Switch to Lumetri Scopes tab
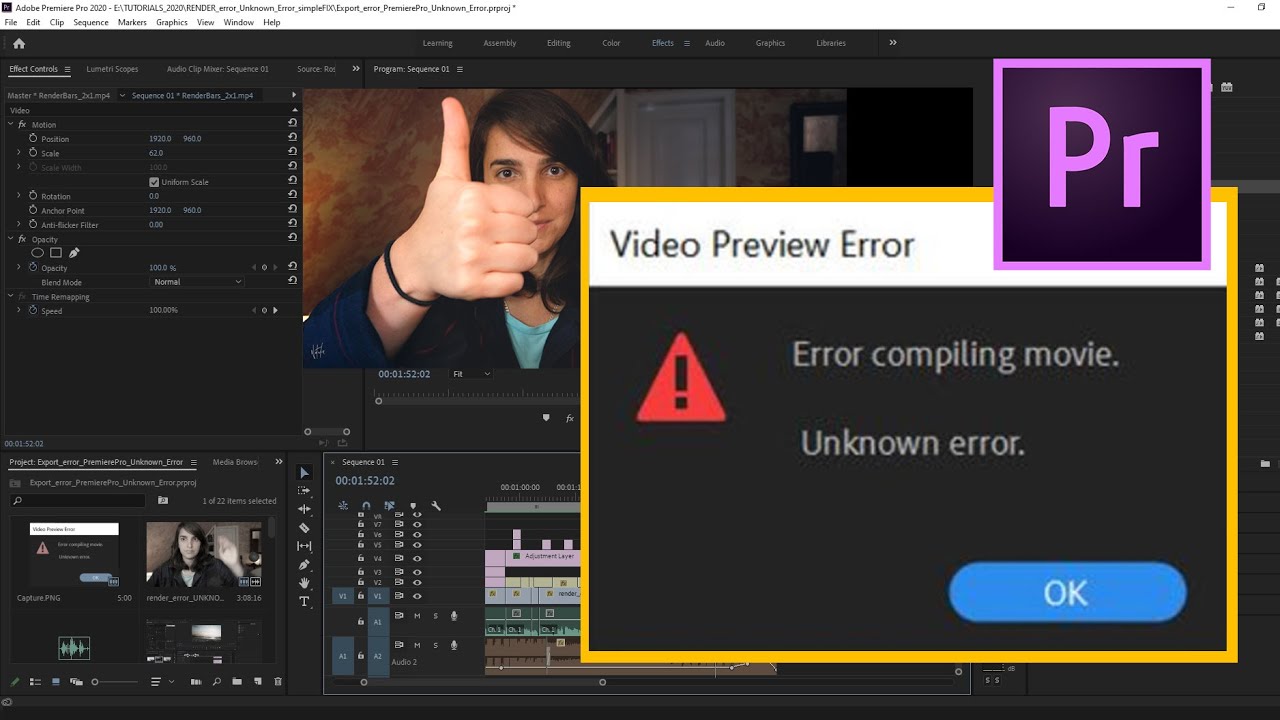 (113, 69)
